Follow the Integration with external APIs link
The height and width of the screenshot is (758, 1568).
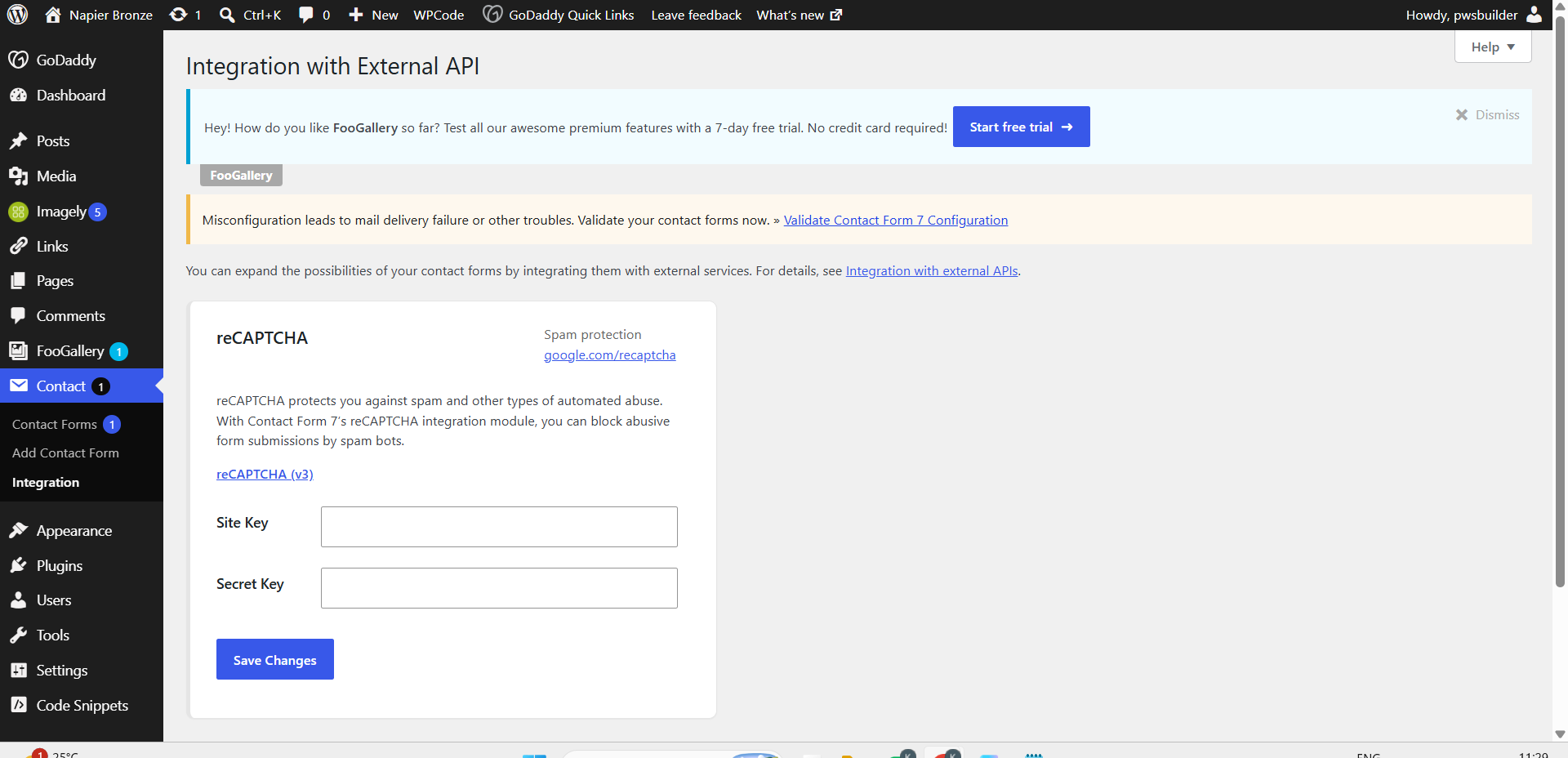point(932,270)
